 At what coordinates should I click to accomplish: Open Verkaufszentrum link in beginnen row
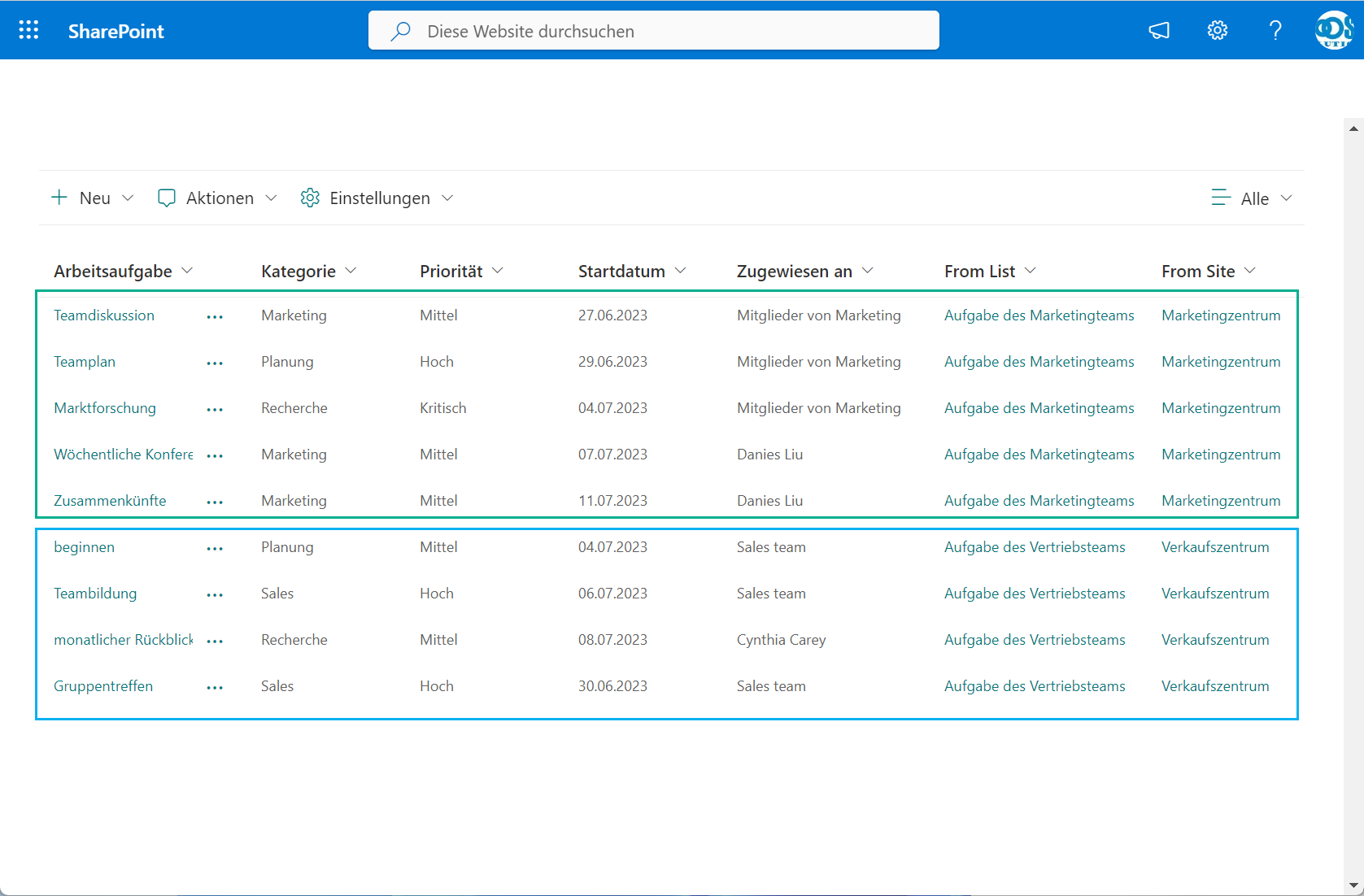click(1215, 547)
